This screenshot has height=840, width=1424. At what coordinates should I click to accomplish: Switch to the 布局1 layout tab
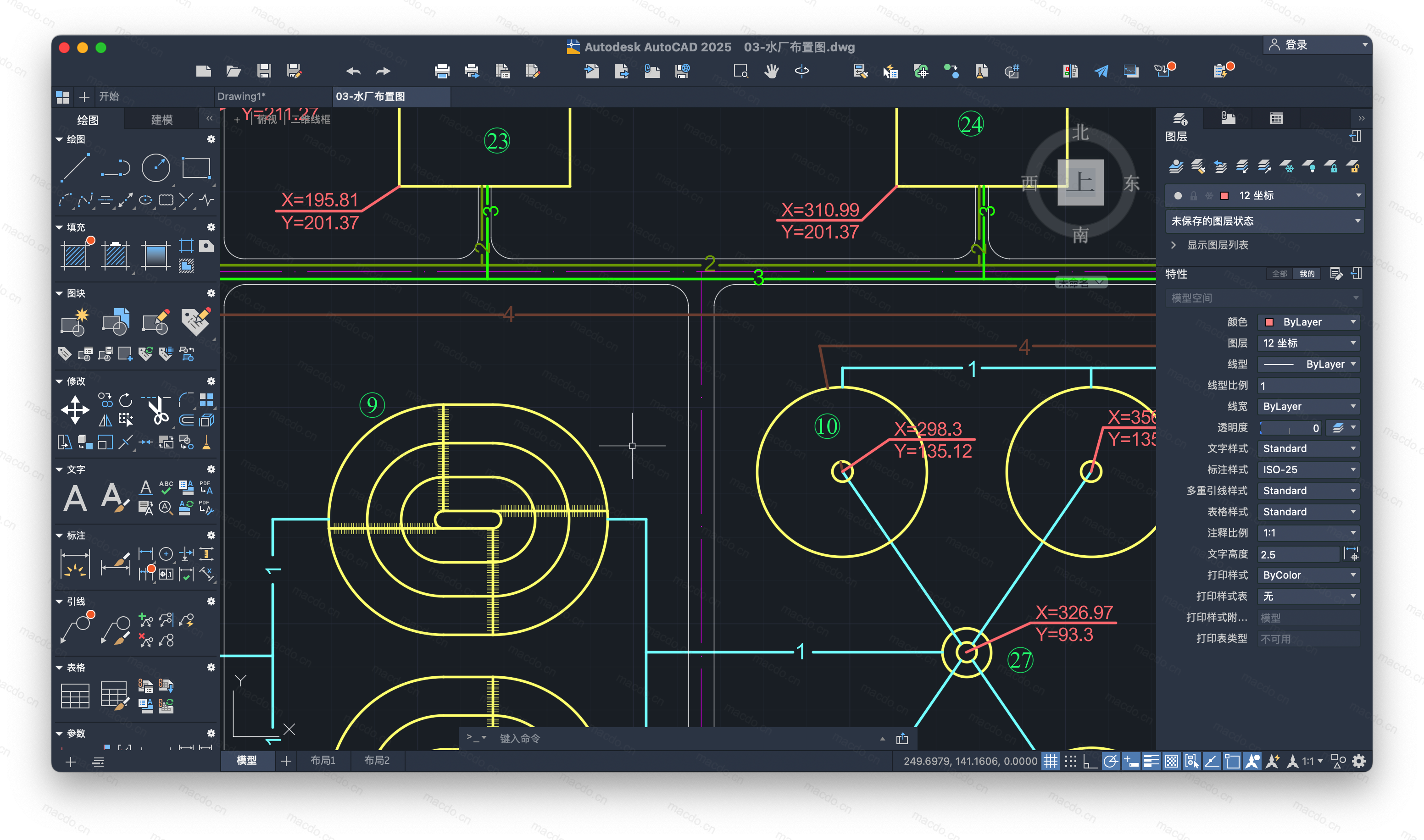point(323,761)
